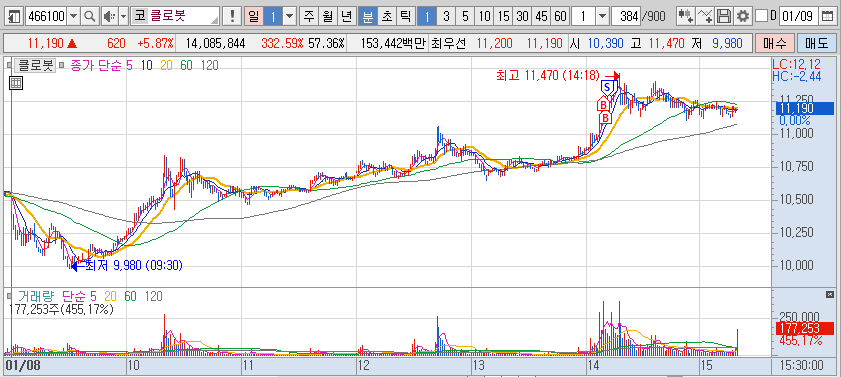Viewport: 841px width, 377px height.
Task: Click the date field 01/09
Action: coord(799,16)
